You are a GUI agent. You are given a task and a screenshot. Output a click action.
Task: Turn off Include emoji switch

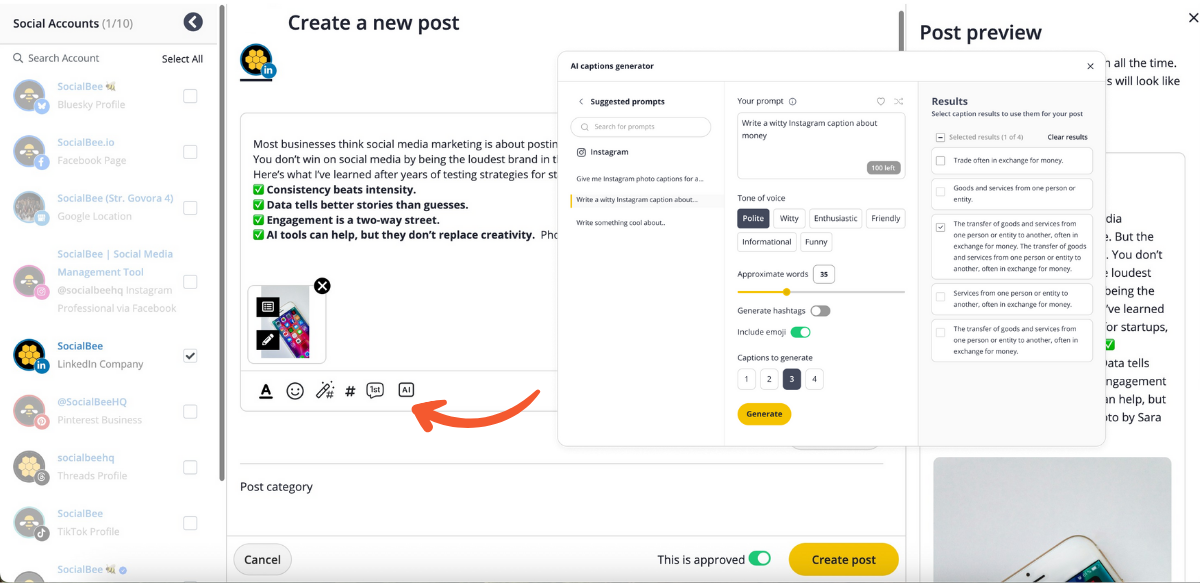(800, 332)
